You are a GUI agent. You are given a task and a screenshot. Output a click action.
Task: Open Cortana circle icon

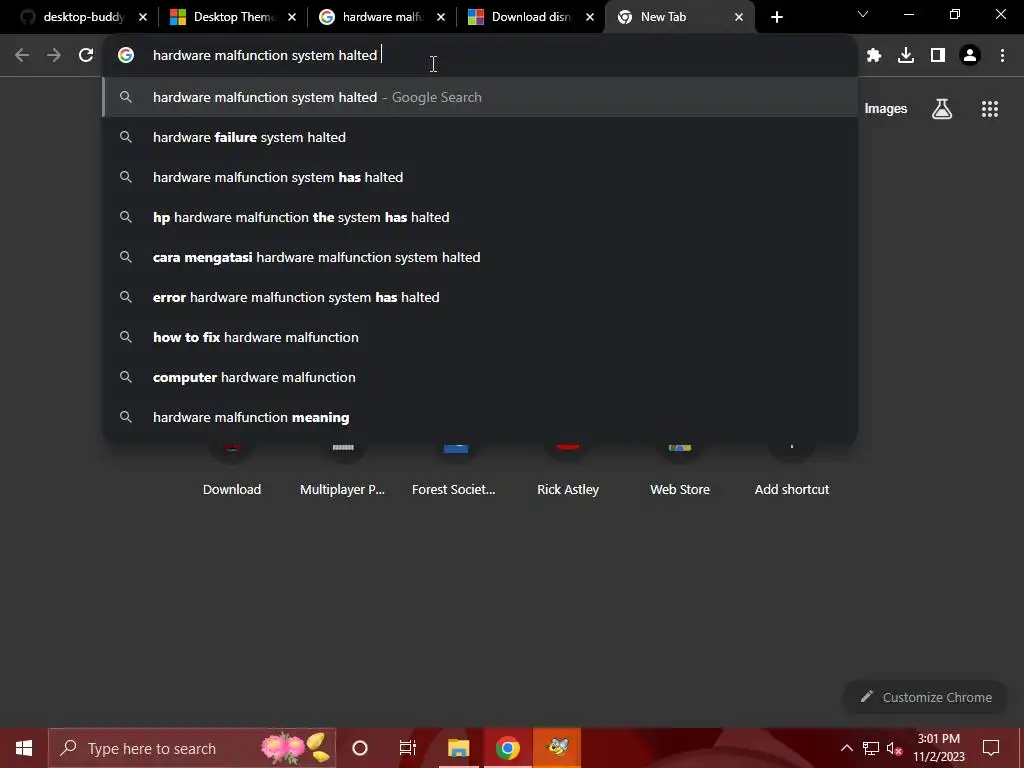click(x=360, y=748)
